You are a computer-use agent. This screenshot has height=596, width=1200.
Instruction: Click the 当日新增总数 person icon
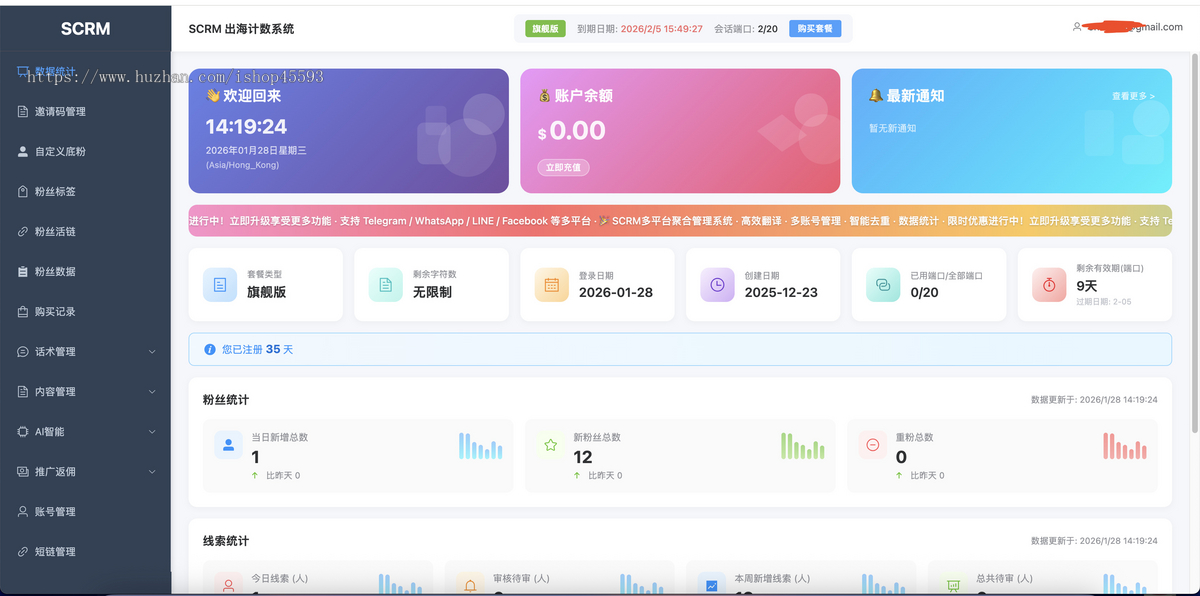[228, 445]
